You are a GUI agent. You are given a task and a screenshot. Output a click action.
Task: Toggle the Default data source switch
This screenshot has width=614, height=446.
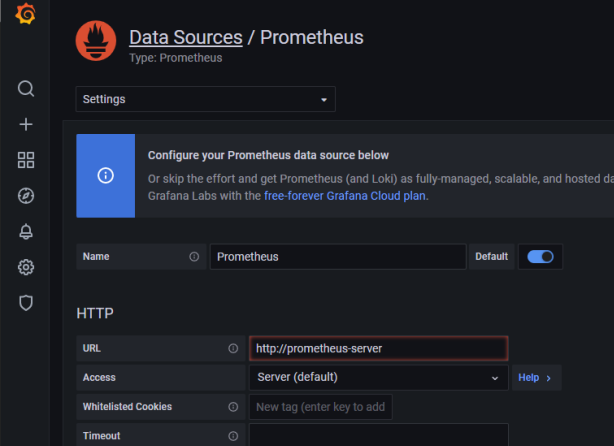coord(541,257)
